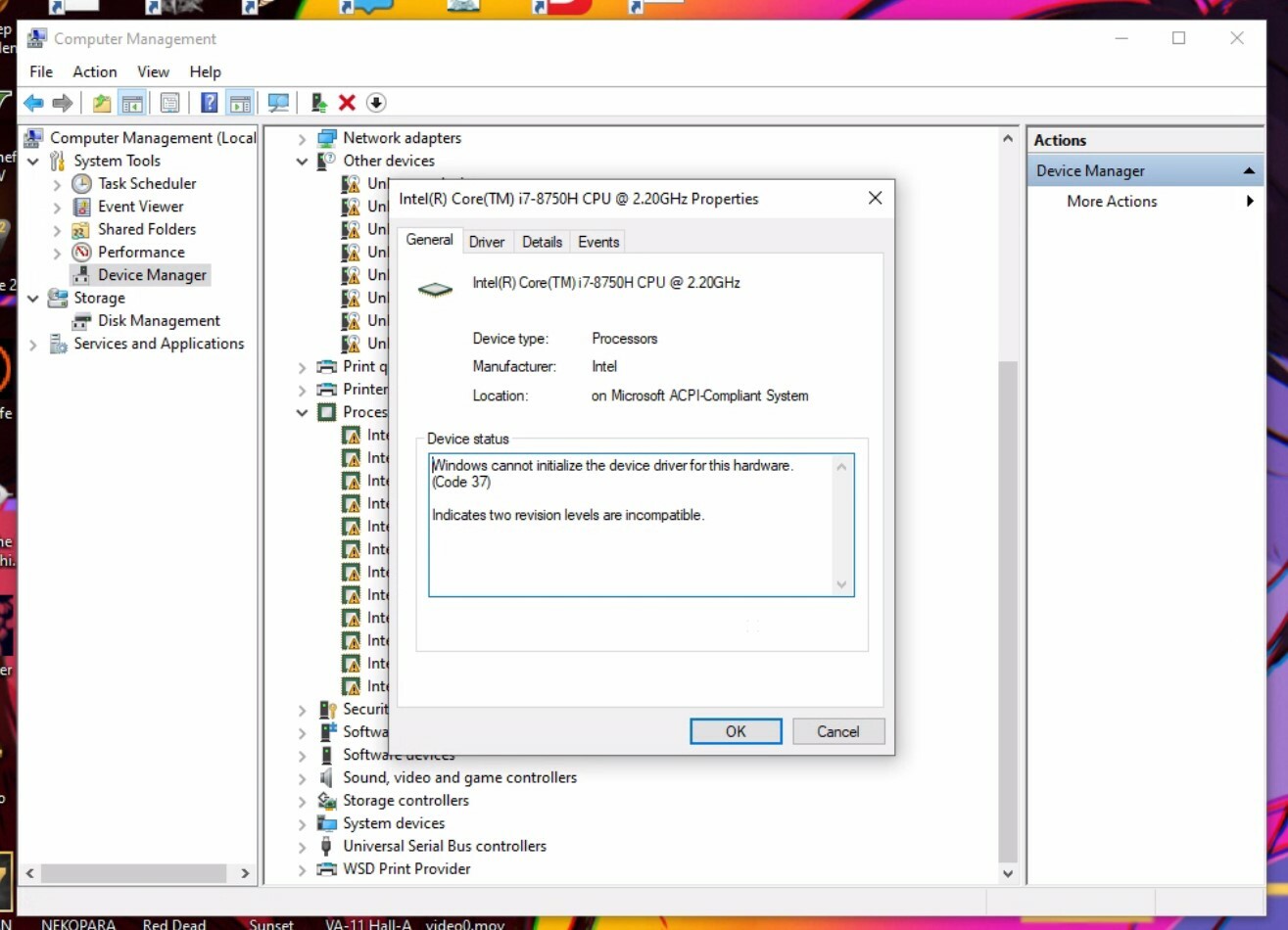Switch to the Events tab

click(598, 242)
